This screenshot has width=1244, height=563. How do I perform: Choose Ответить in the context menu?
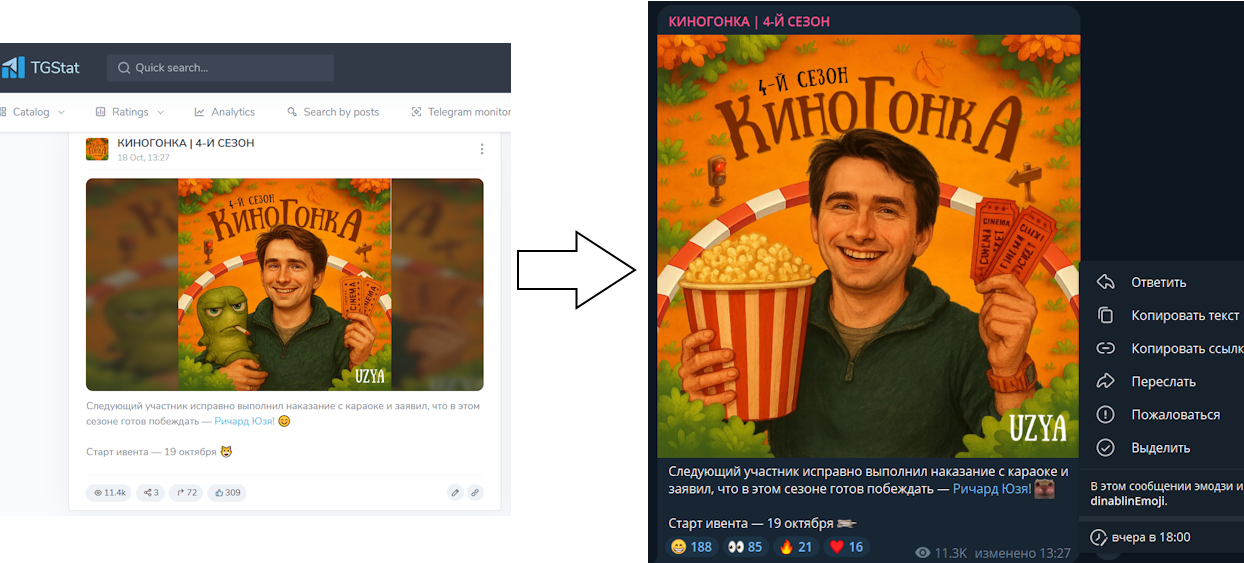coord(1161,282)
